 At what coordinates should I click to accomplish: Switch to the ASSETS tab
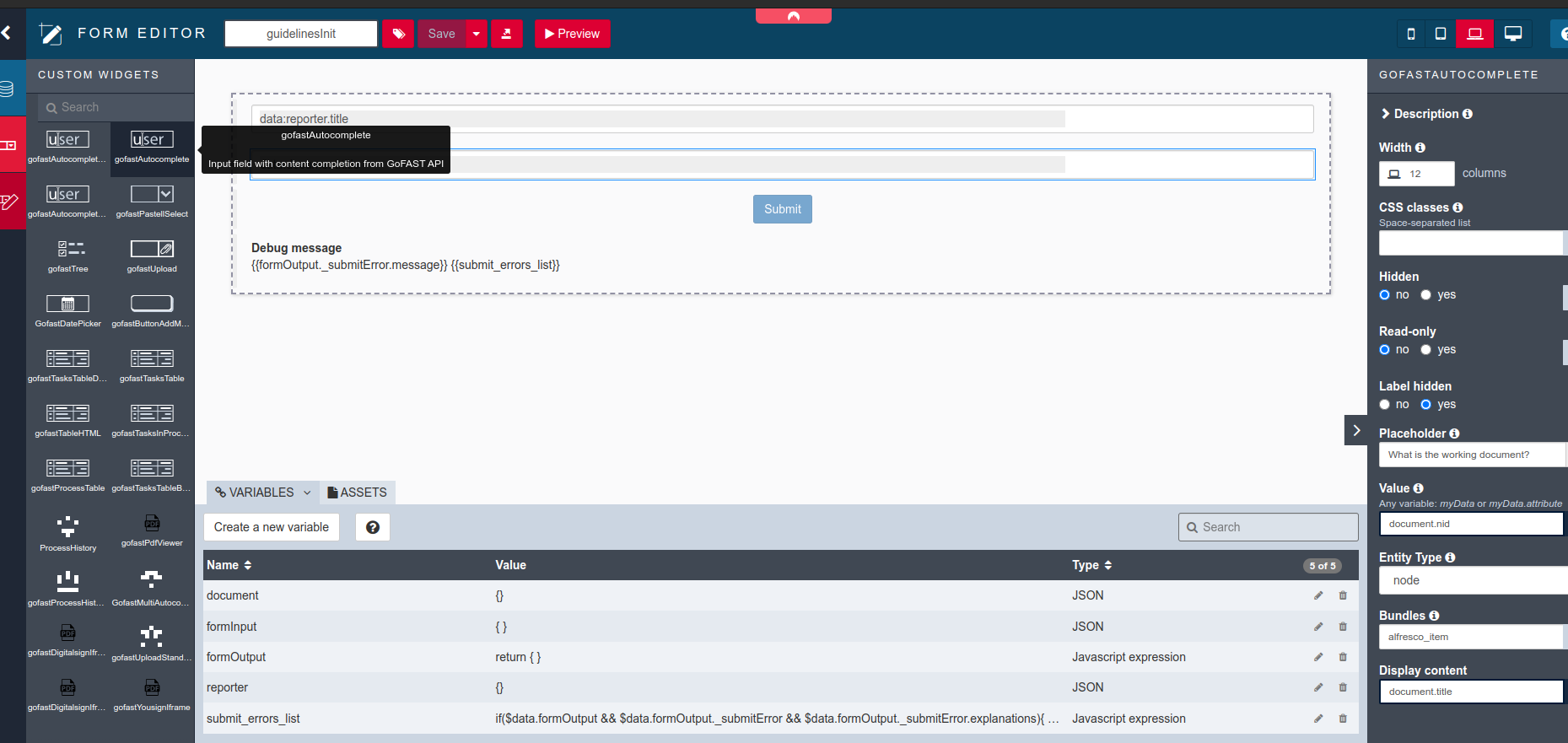click(358, 493)
